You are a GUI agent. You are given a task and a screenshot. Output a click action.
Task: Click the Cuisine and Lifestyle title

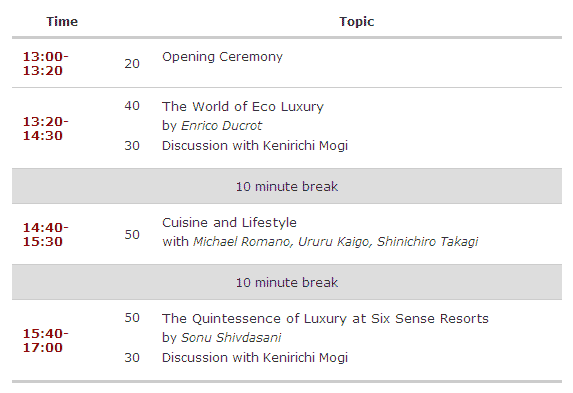(x=229, y=223)
